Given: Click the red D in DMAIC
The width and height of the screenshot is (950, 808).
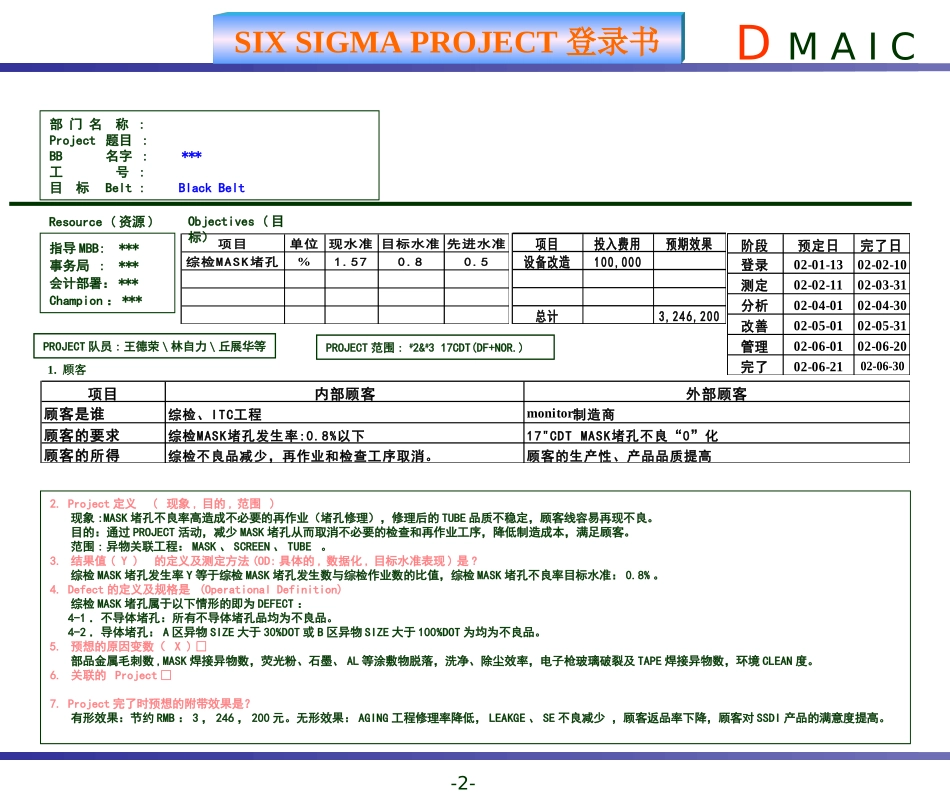Looking at the screenshot, I should click(x=753, y=43).
